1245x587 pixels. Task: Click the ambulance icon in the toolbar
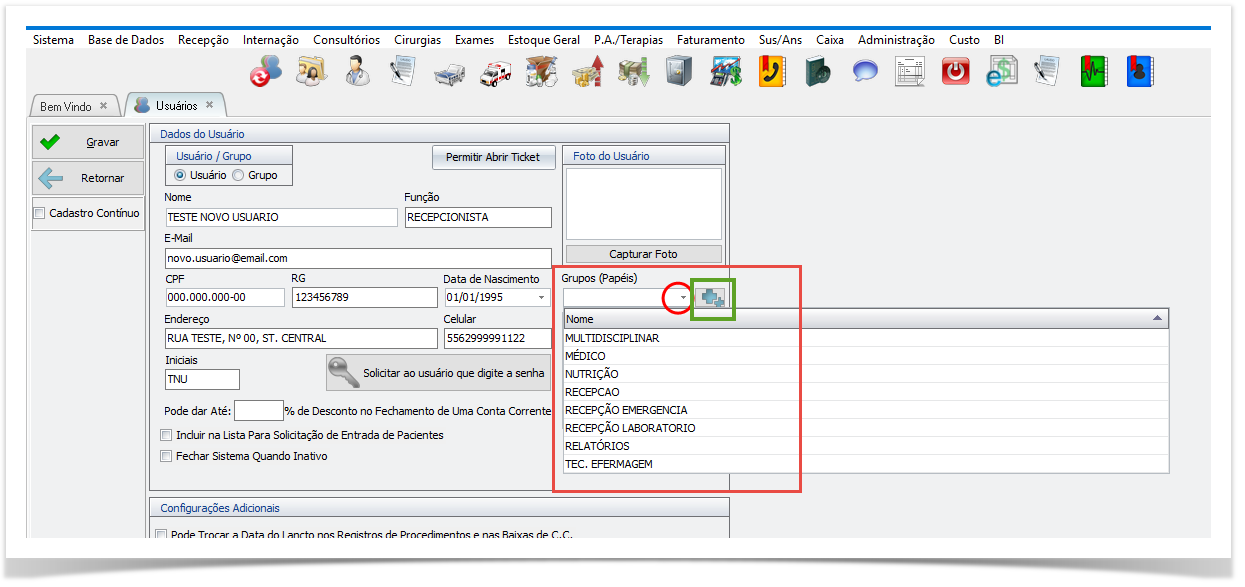tap(495, 72)
